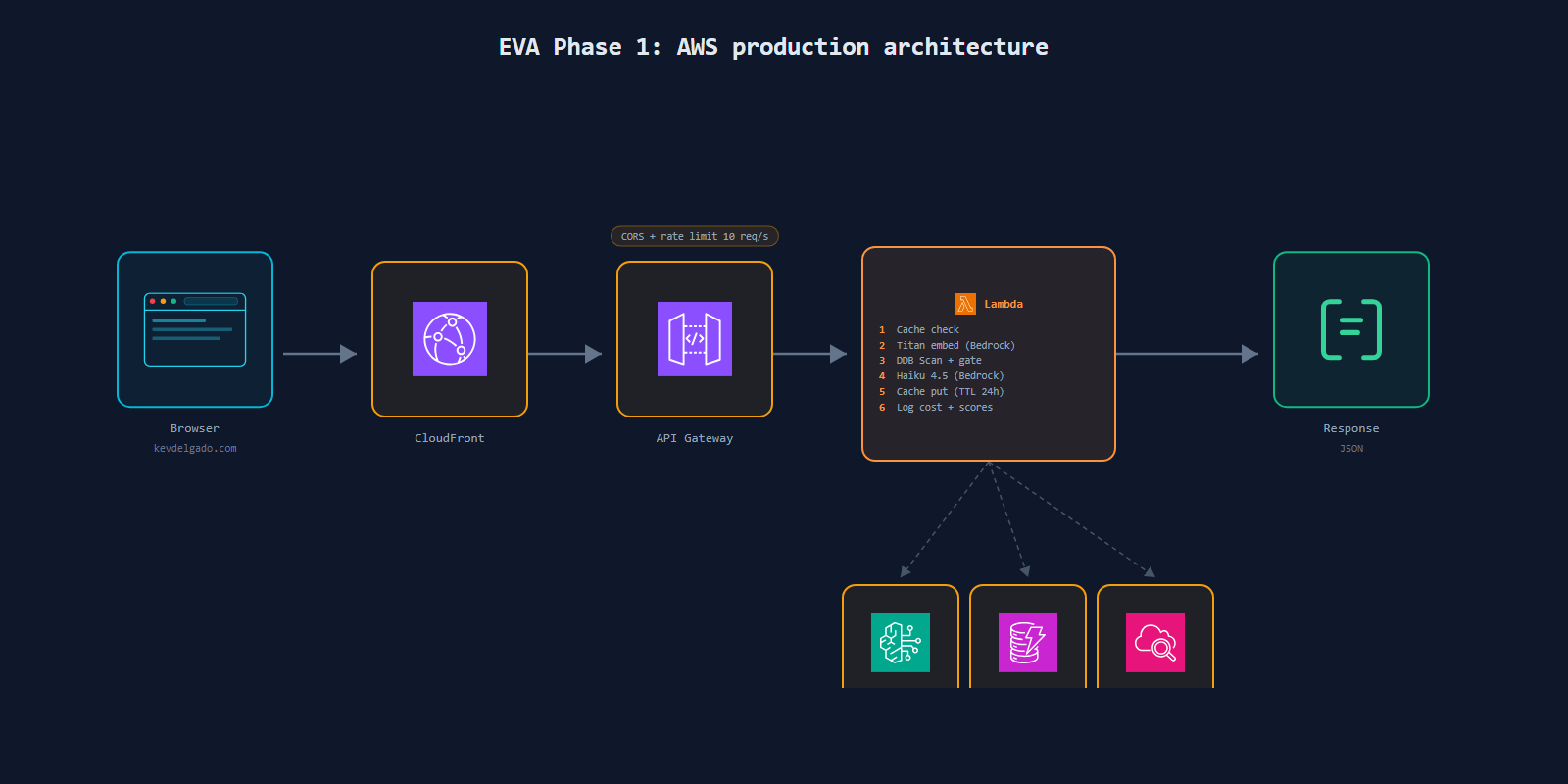Click step "DDB Scan + gate"
This screenshot has height=784, width=1568.
(x=939, y=361)
